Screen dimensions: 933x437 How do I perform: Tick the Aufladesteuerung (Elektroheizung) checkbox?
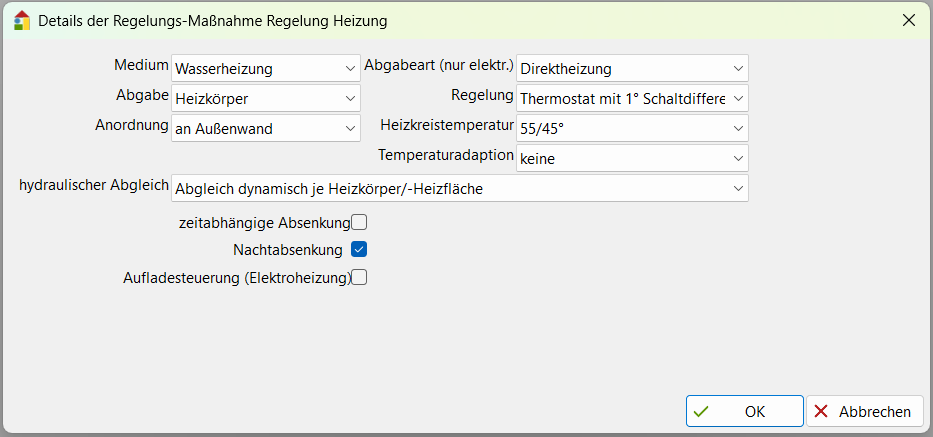click(359, 278)
